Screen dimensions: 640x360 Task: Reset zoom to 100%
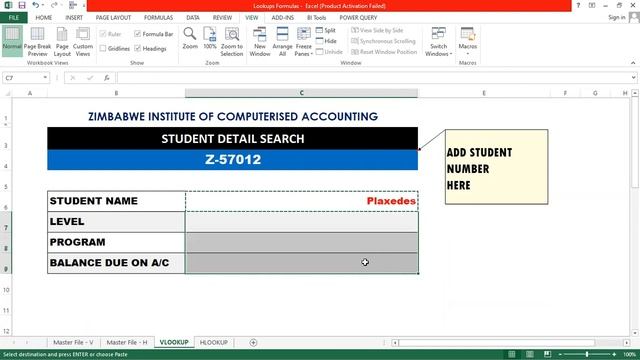[x=210, y=39]
